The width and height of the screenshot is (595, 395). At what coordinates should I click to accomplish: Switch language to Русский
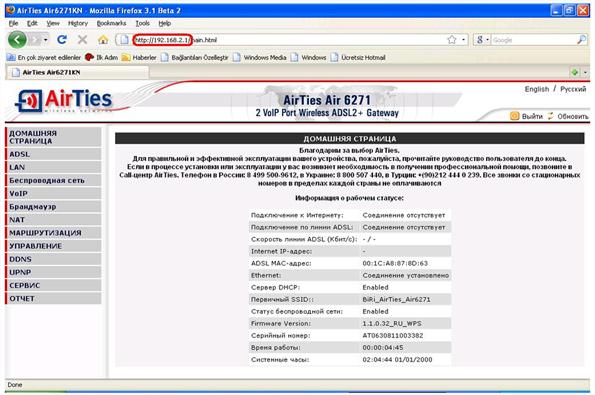pyautogui.click(x=573, y=89)
